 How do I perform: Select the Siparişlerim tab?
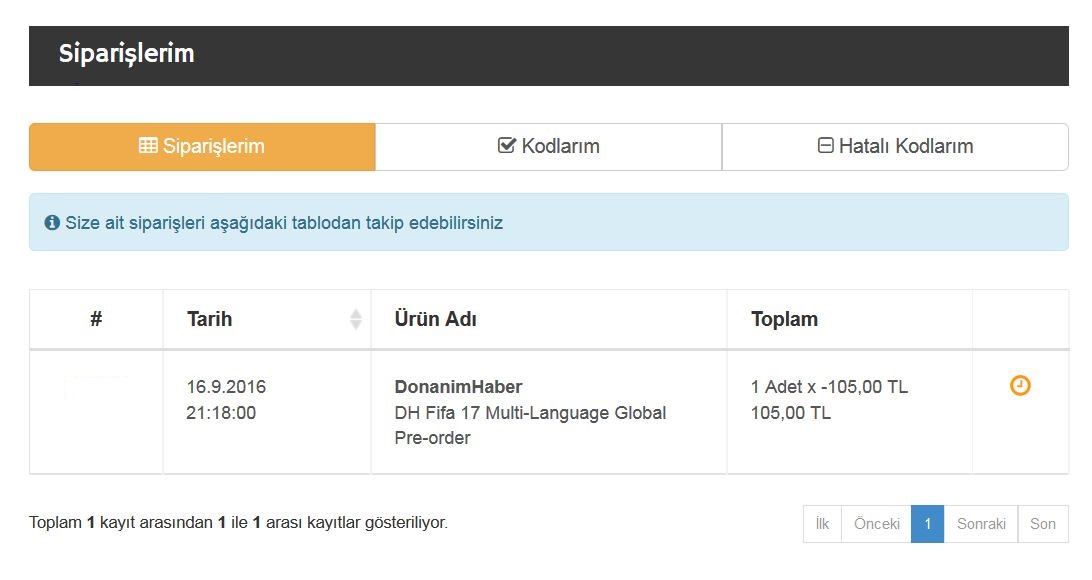202,147
